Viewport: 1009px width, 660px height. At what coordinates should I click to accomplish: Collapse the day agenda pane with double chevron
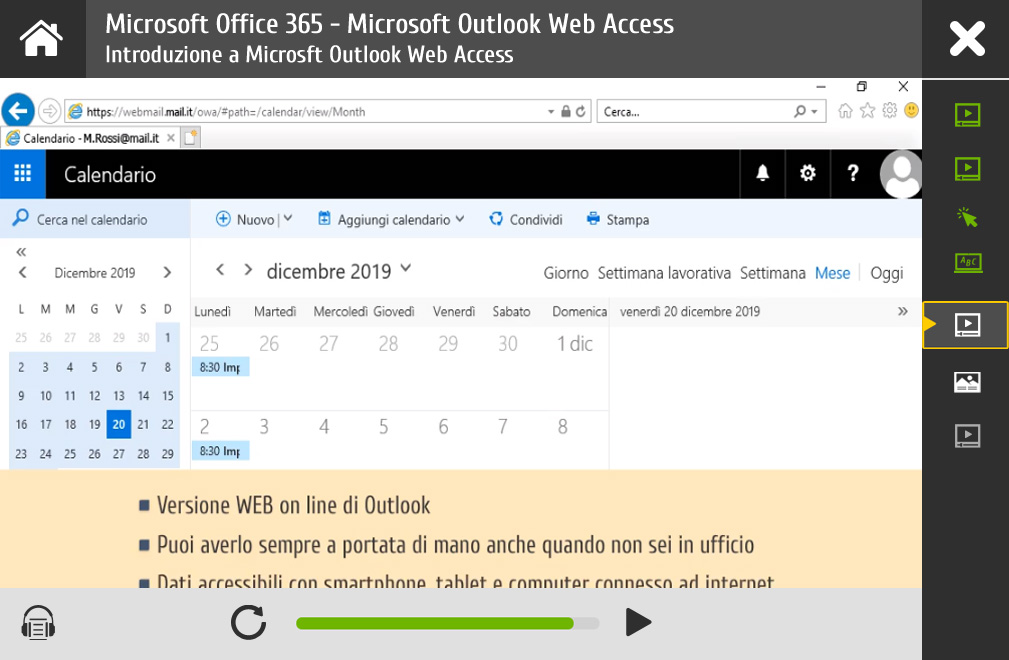point(903,311)
